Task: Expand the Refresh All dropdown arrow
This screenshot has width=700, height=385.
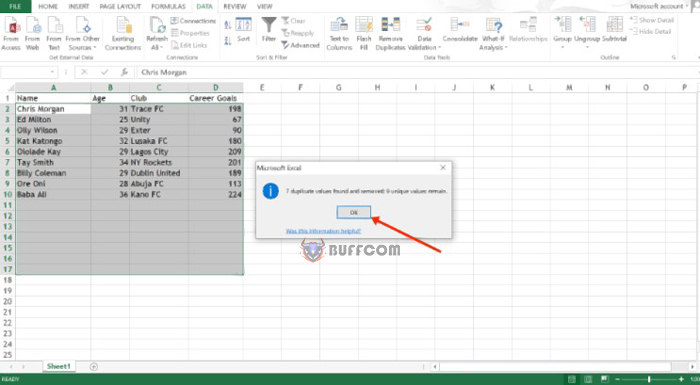Action: 162,47
